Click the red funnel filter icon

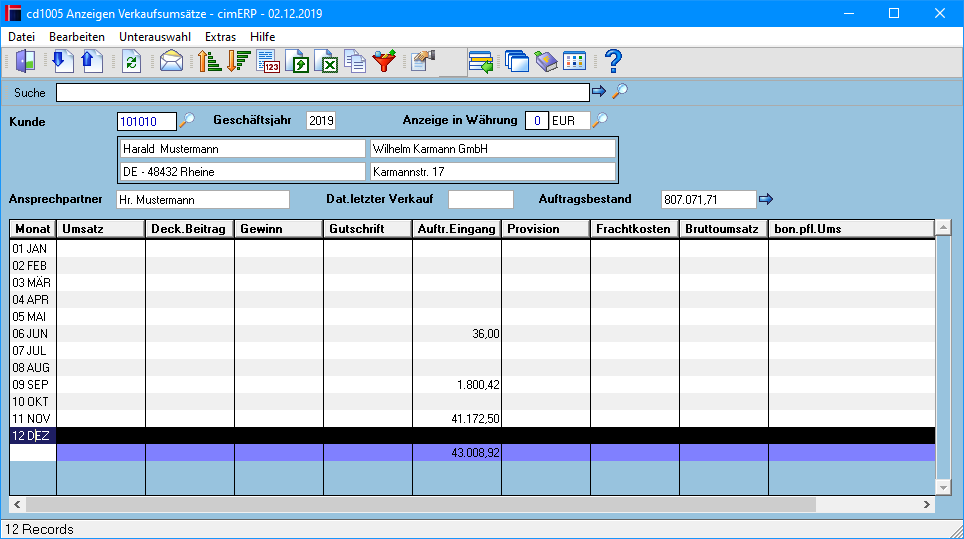[x=384, y=61]
